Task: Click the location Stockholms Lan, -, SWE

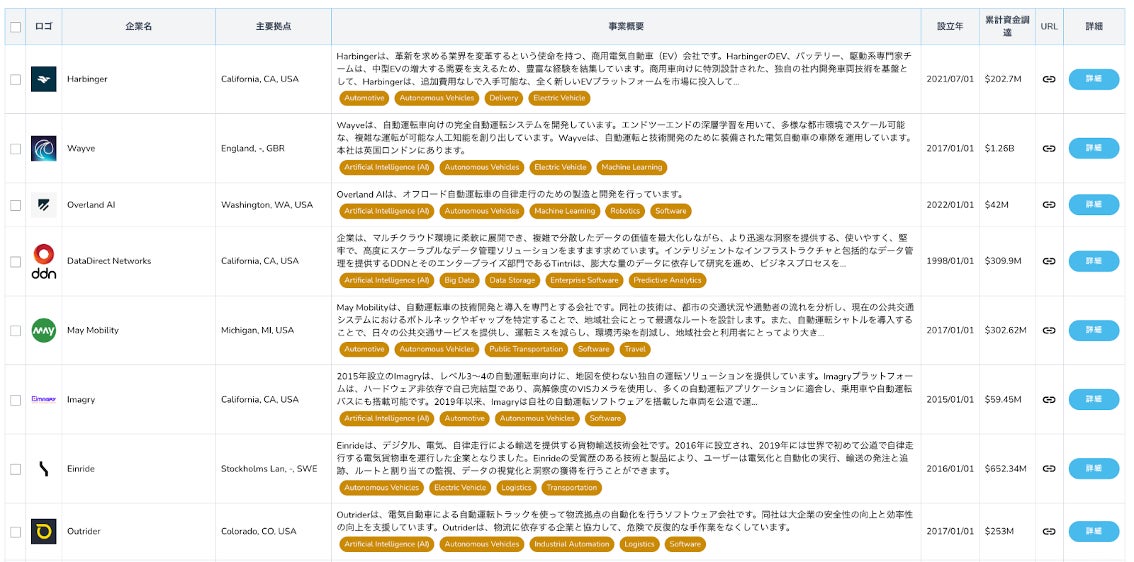Action: point(269,469)
